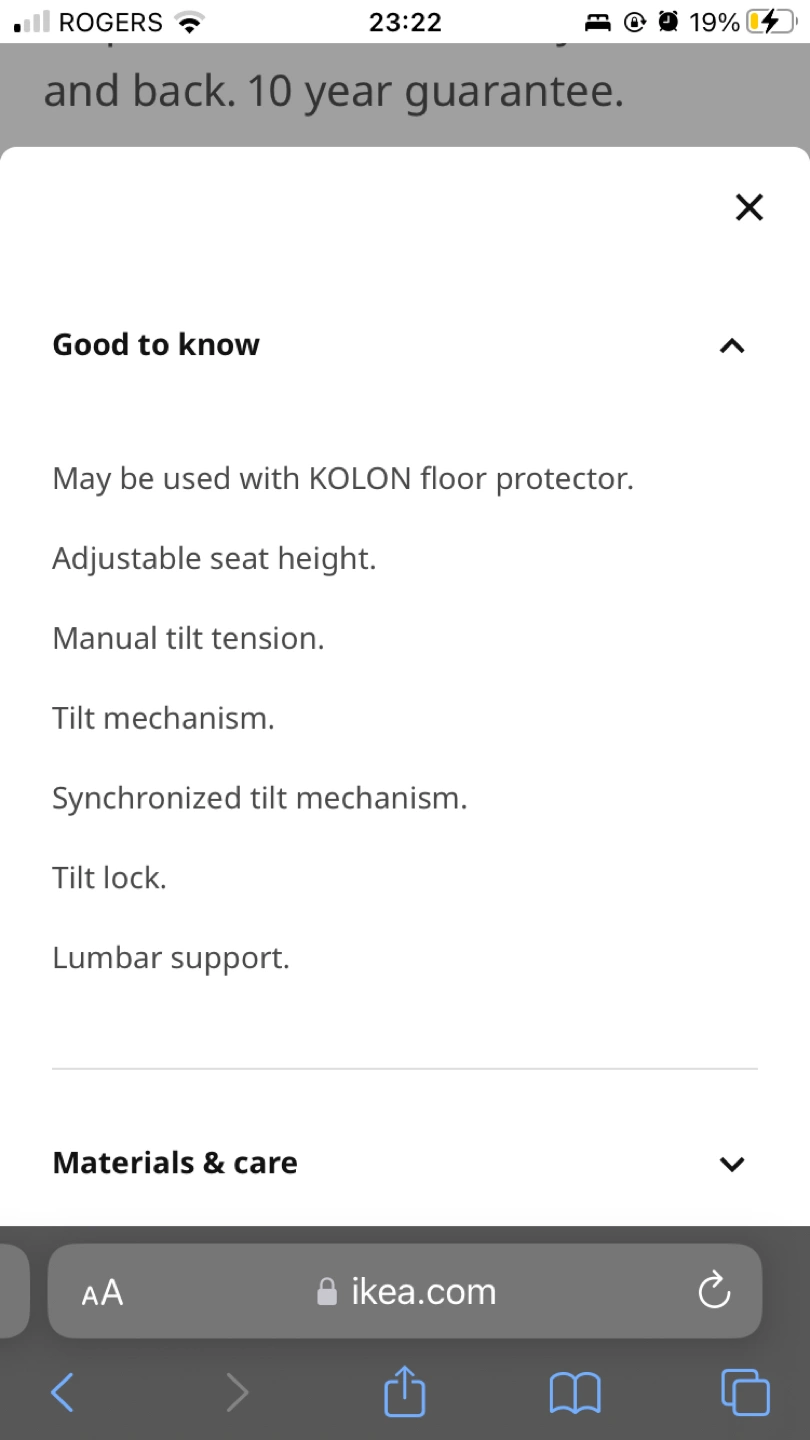Tap the ikea.com address field
This screenshot has height=1440, width=810.
[x=424, y=1292]
